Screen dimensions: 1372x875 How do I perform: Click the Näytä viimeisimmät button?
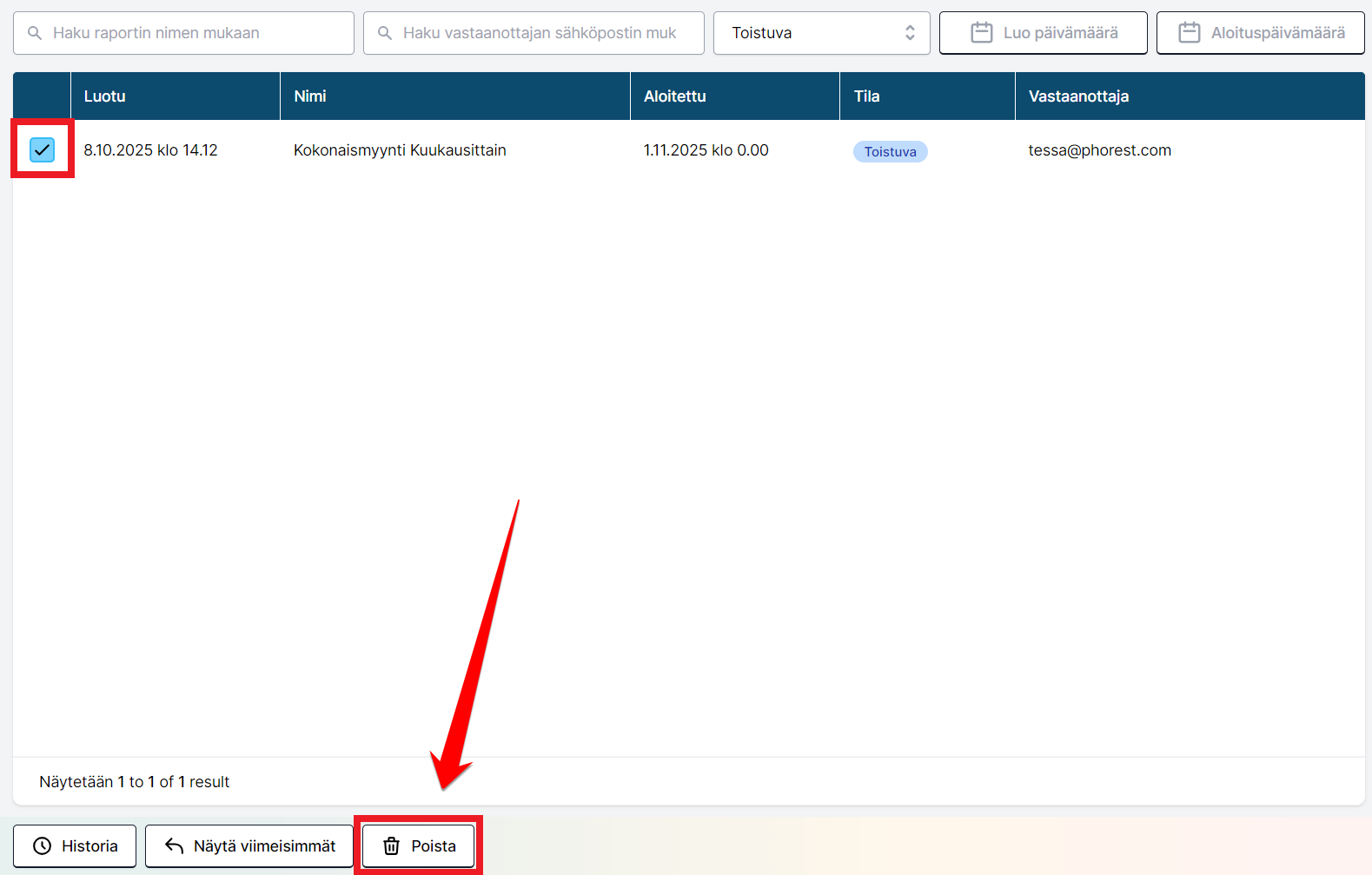tap(249, 846)
